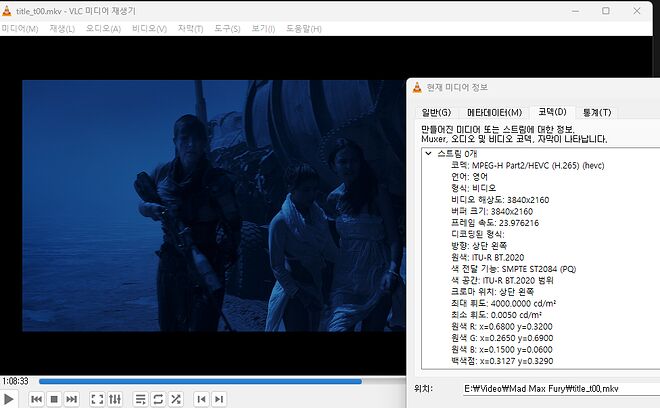Viewport: 660px width, 408px height.
Task: Go to next chapter button
Action: pos(219,399)
